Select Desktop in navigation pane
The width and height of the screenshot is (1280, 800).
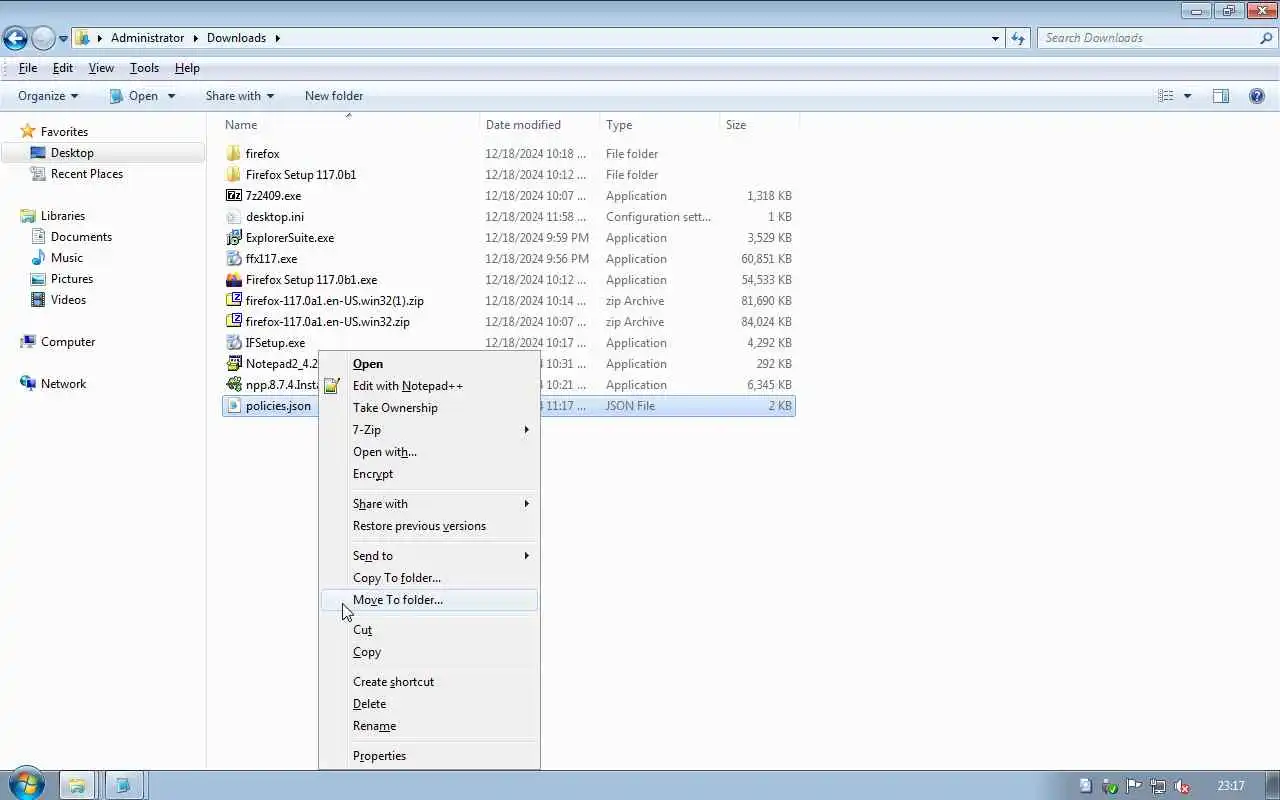[x=72, y=153]
